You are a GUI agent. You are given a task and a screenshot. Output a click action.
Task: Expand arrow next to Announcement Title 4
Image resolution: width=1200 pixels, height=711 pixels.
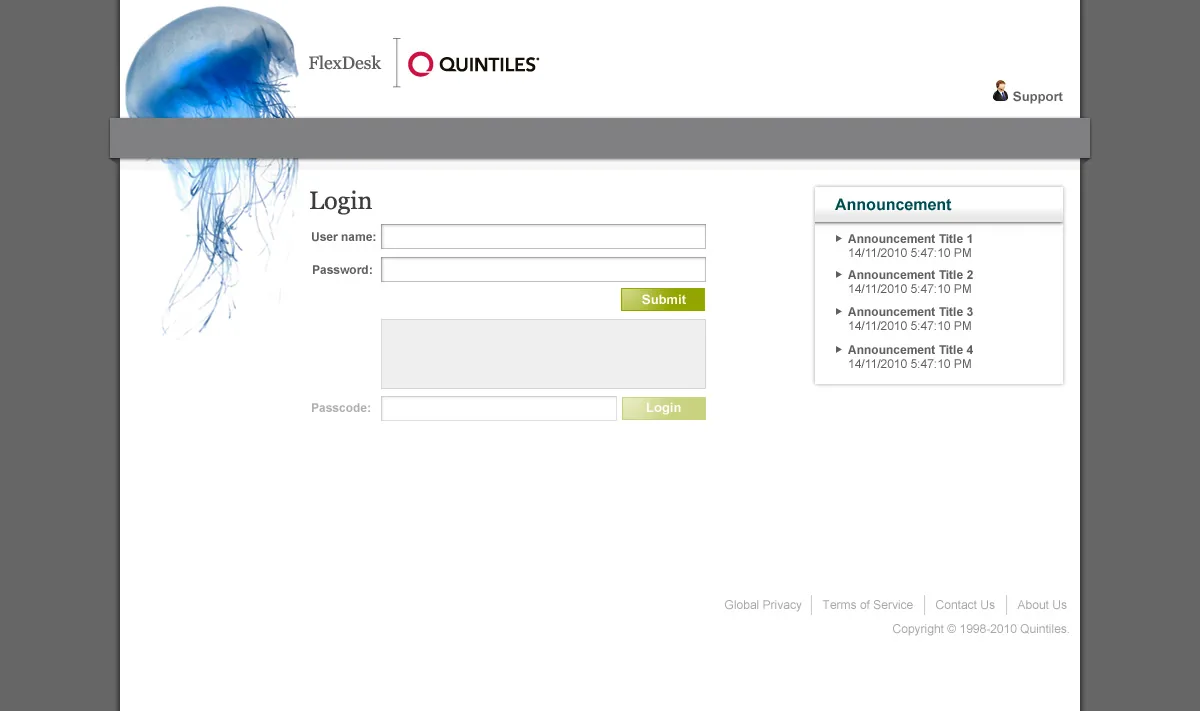click(839, 349)
